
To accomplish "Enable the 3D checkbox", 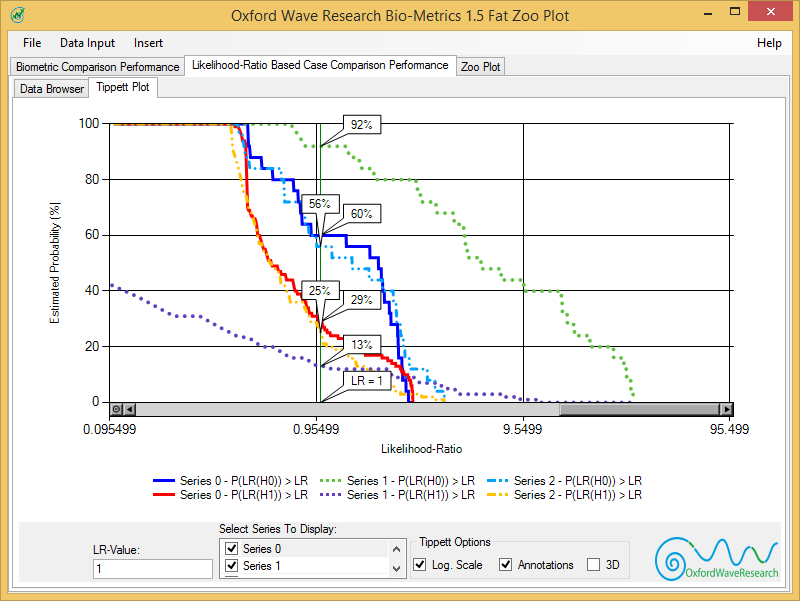I will [593, 565].
